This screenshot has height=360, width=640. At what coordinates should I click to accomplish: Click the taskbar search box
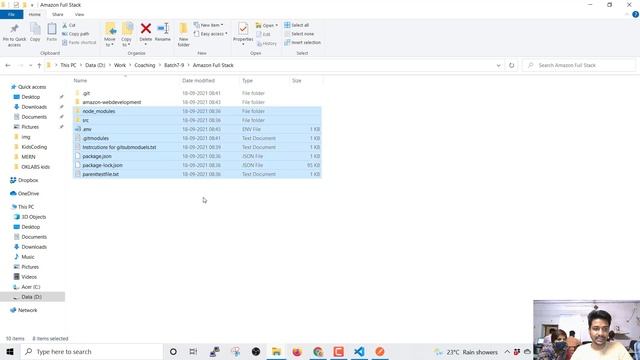point(91,351)
